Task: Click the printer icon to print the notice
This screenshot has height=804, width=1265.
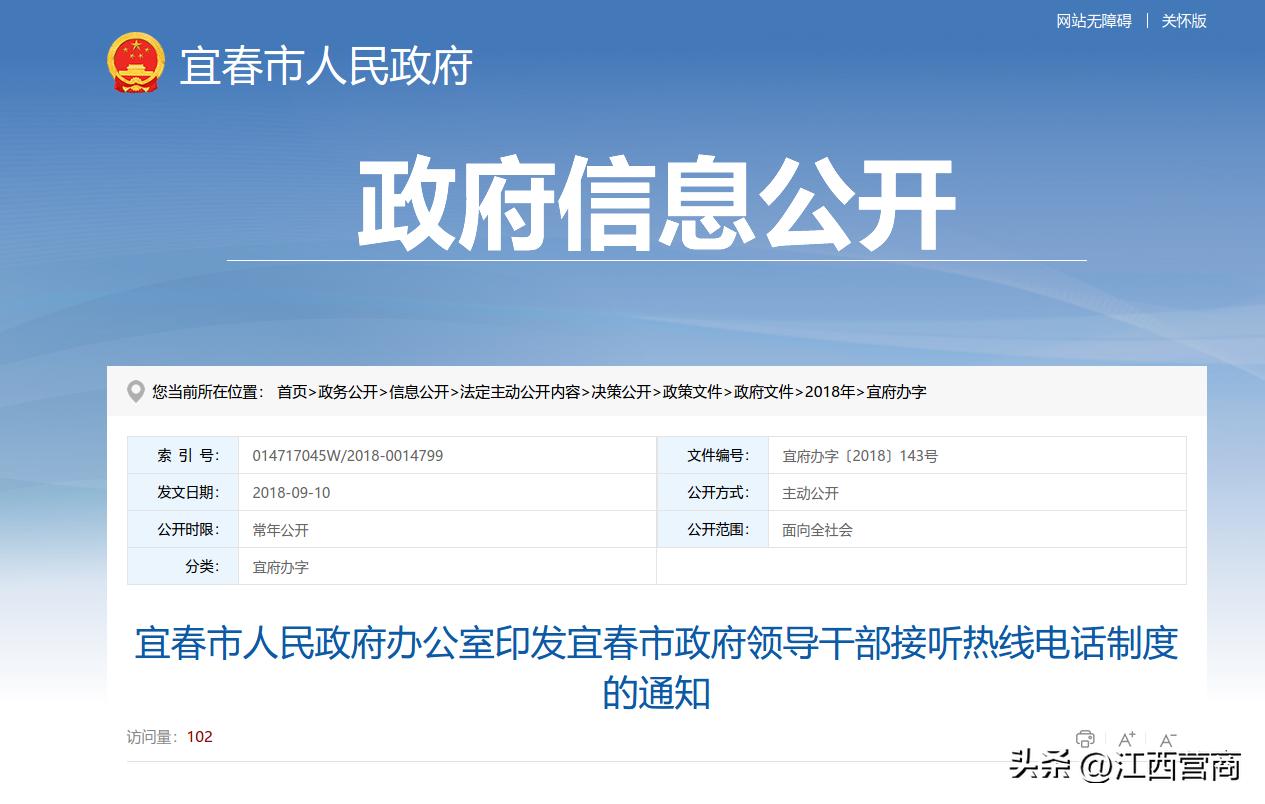Action: pos(1086,740)
